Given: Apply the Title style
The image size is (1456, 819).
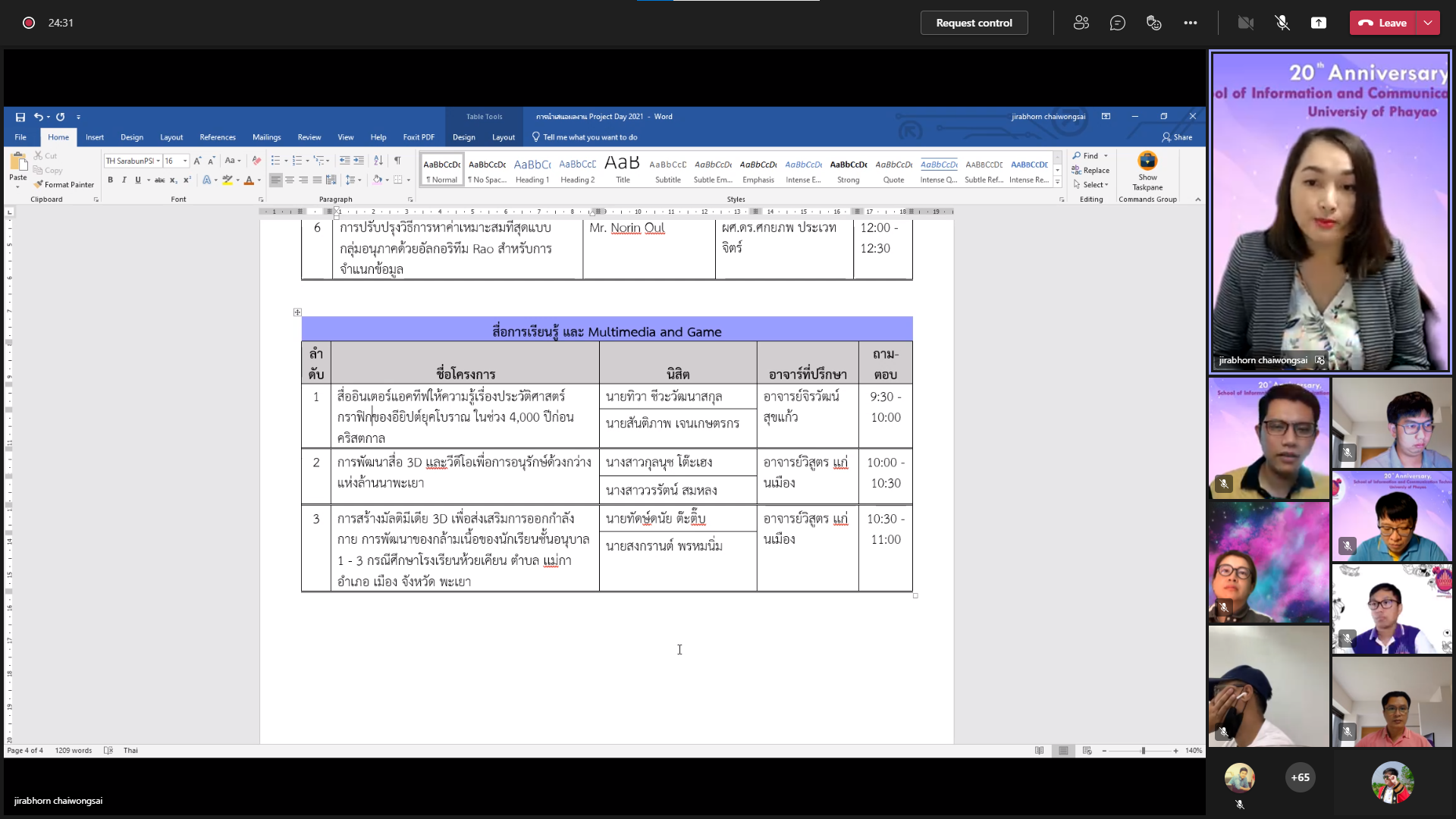Looking at the screenshot, I should [623, 170].
